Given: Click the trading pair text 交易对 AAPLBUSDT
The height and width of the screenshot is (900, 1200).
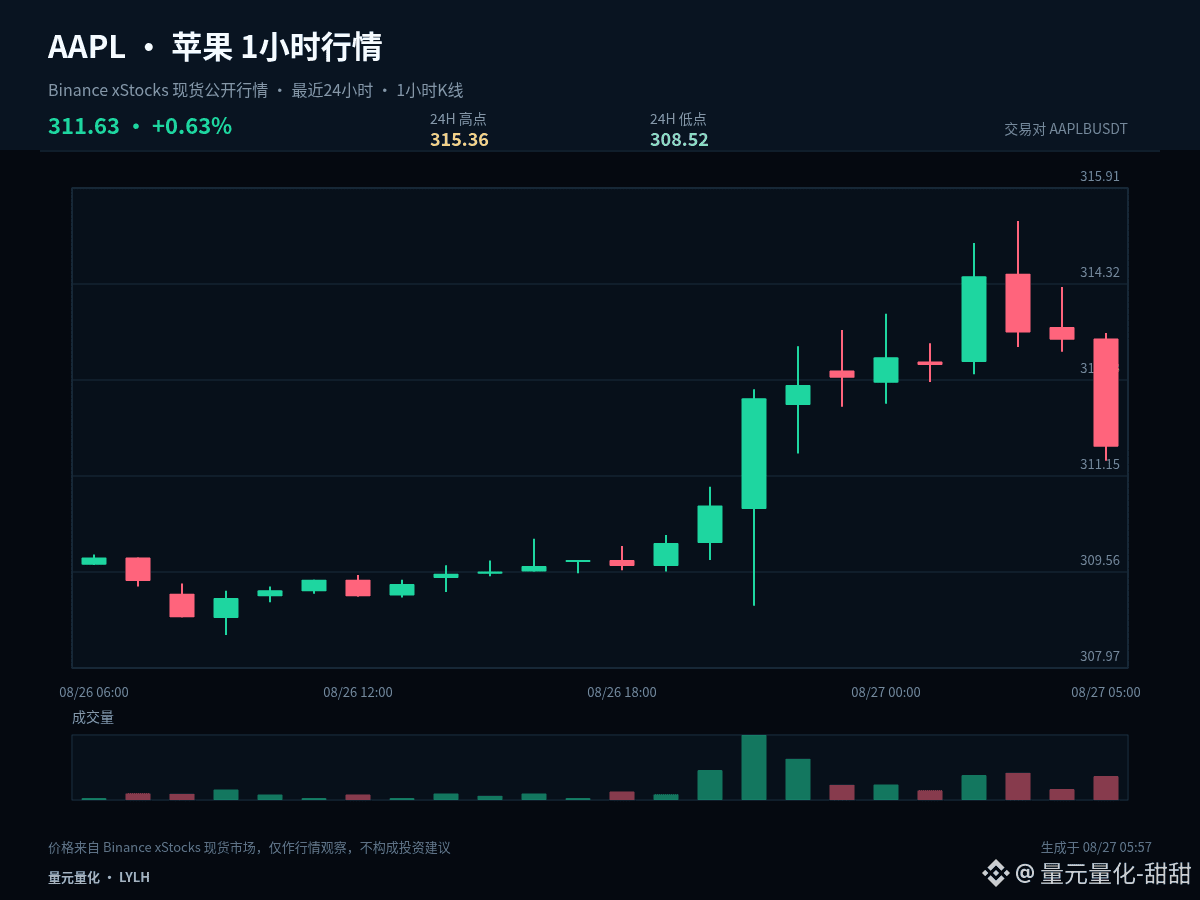Looking at the screenshot, I should [x=1066, y=129].
